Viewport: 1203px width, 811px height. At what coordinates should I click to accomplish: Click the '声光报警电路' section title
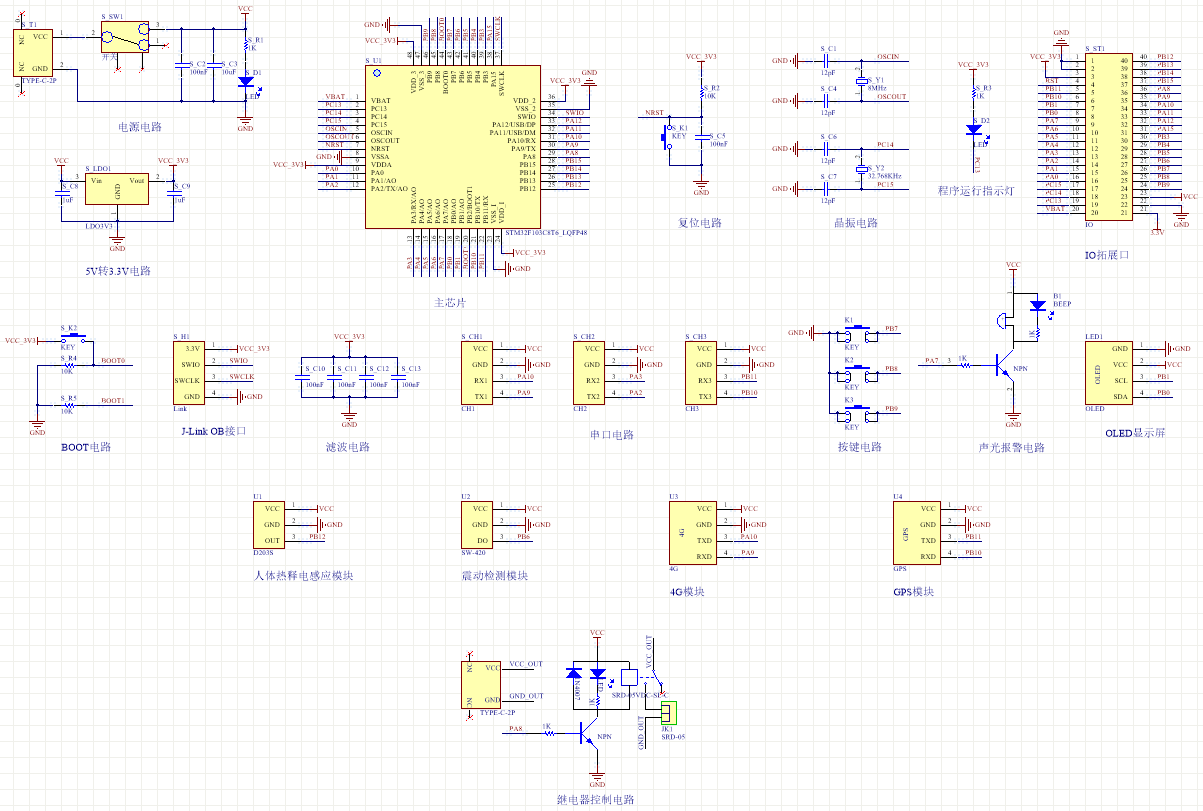pos(1010,447)
